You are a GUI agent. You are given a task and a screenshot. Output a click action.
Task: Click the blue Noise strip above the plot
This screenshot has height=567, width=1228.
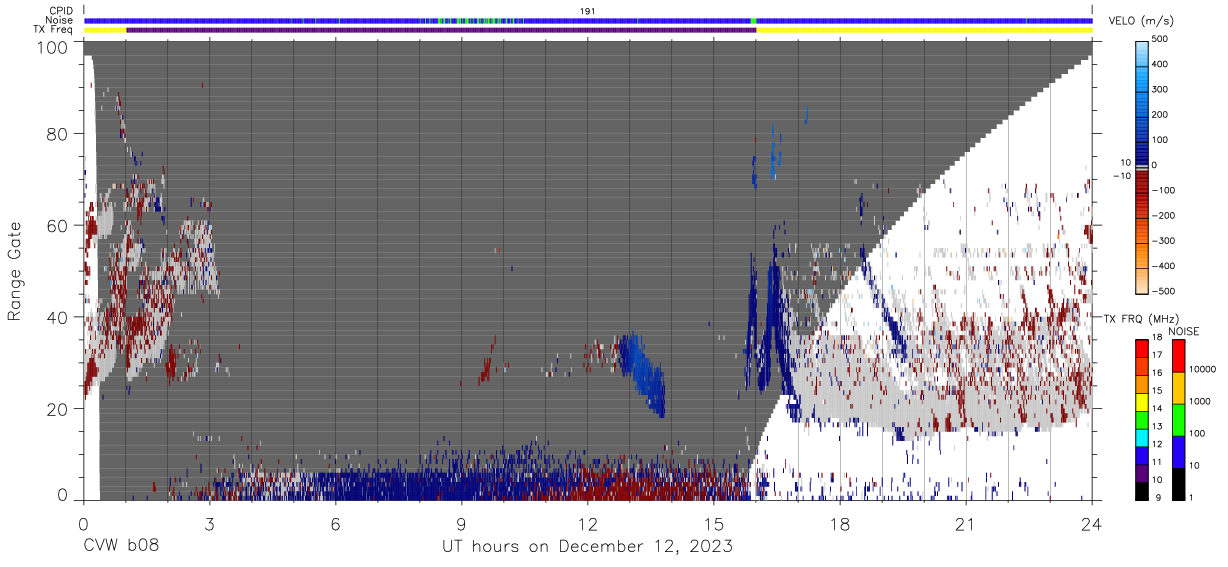tap(588, 20)
